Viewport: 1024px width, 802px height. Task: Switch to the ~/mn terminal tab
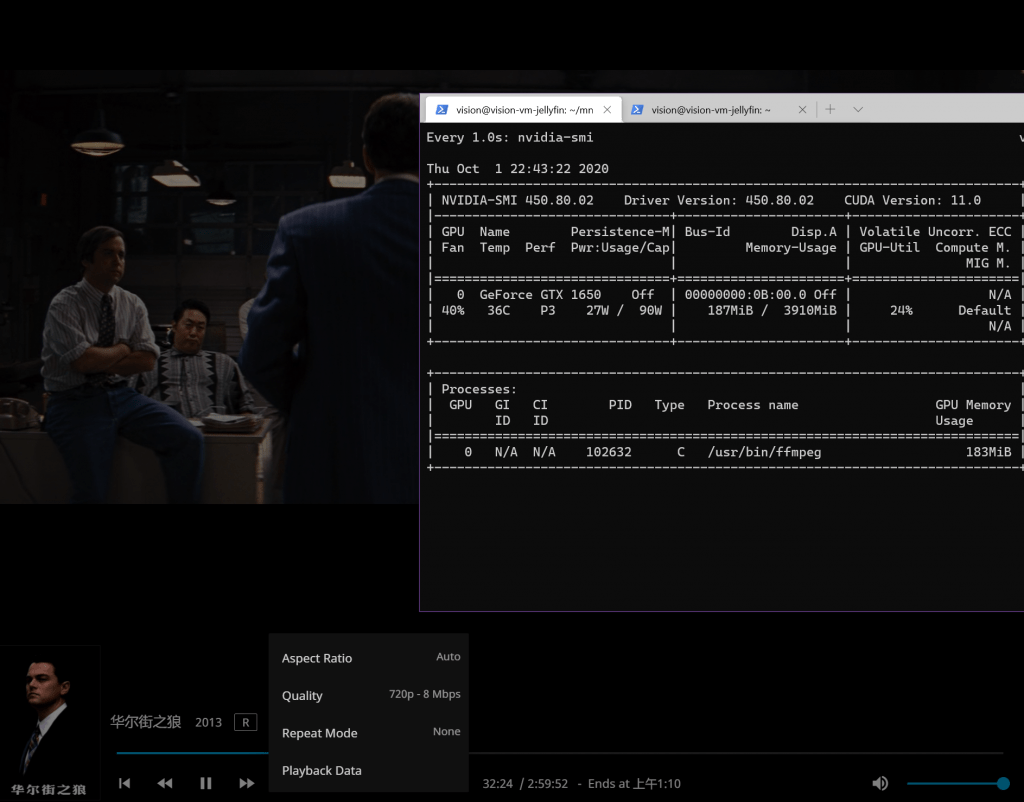click(524, 110)
